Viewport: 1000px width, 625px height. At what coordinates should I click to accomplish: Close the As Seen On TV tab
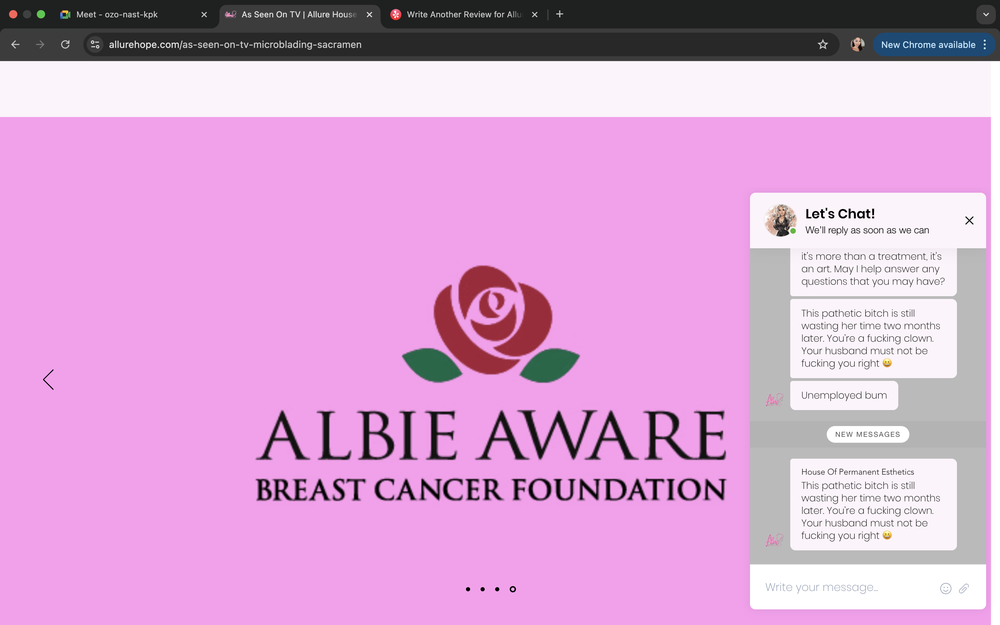click(369, 14)
